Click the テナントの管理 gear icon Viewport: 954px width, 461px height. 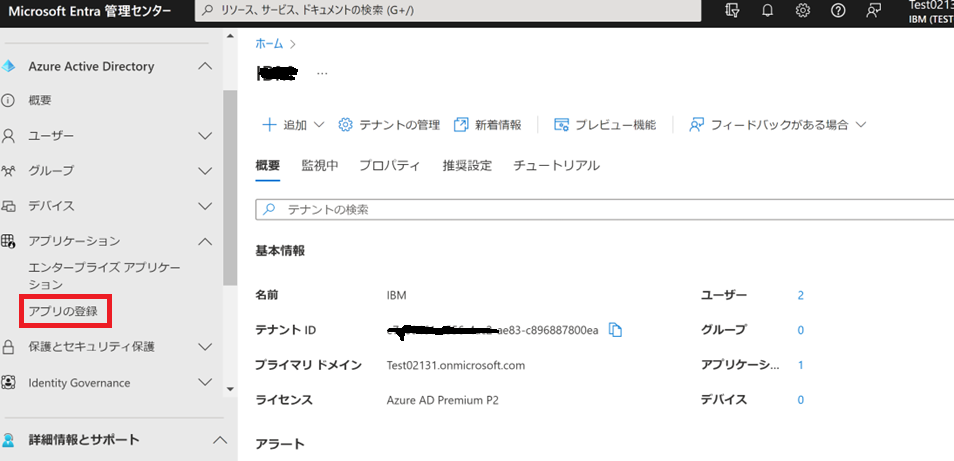(345, 125)
